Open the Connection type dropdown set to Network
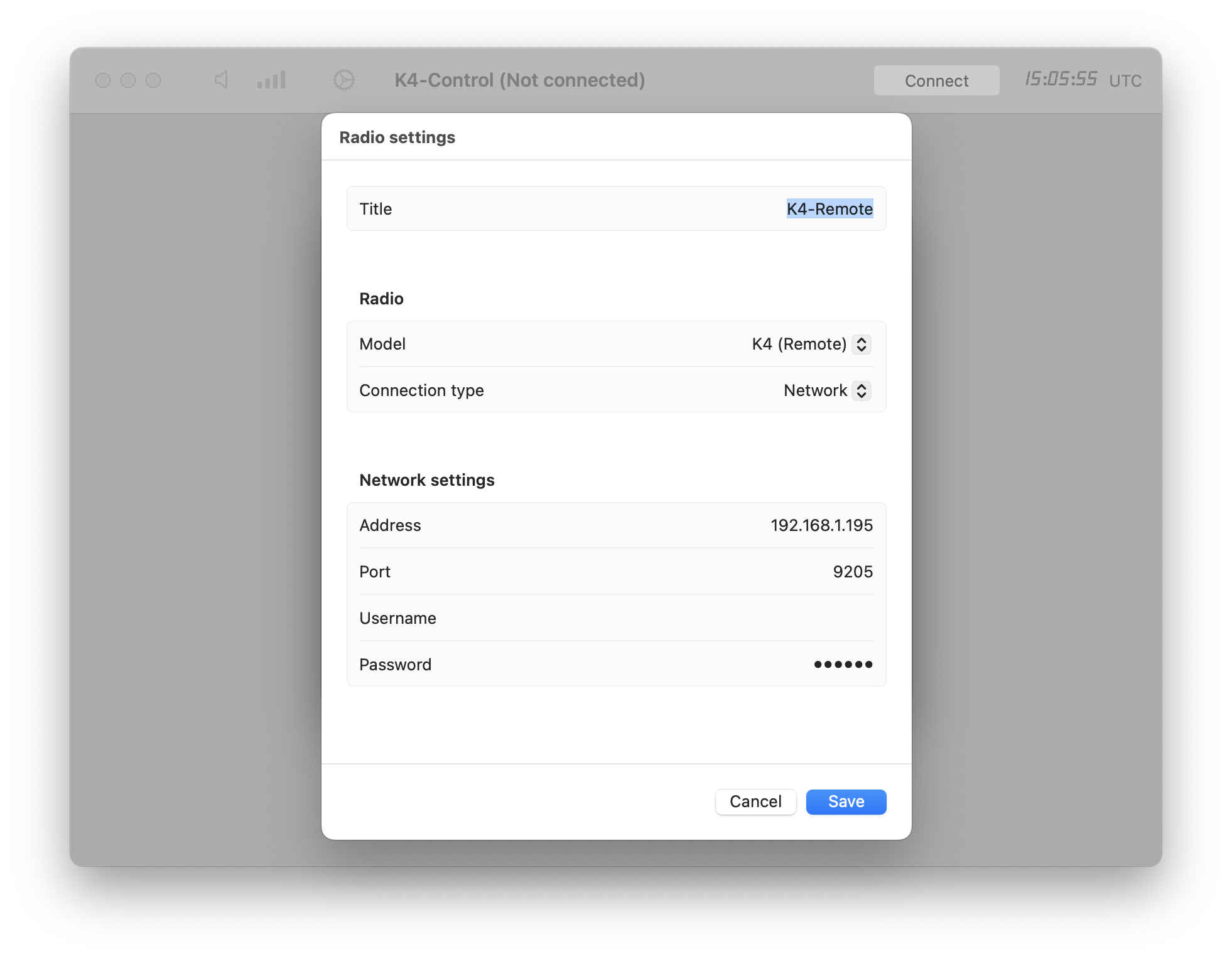 (x=826, y=390)
